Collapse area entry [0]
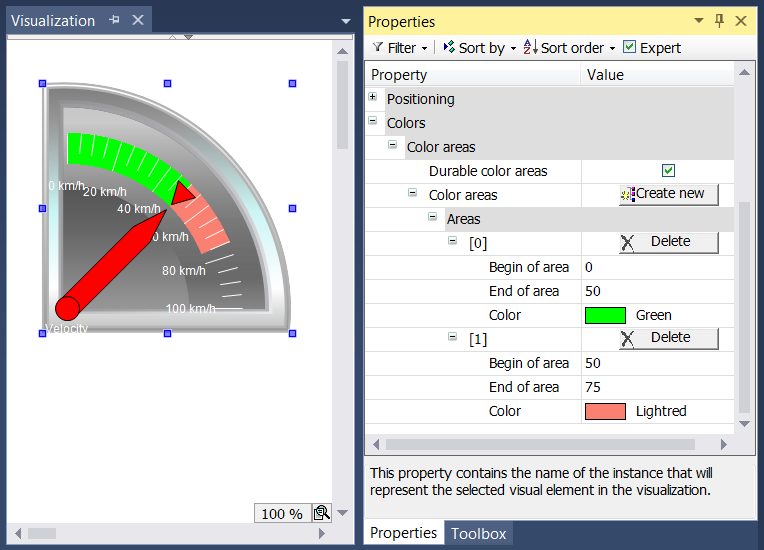This screenshot has height=550, width=764. coord(452,240)
